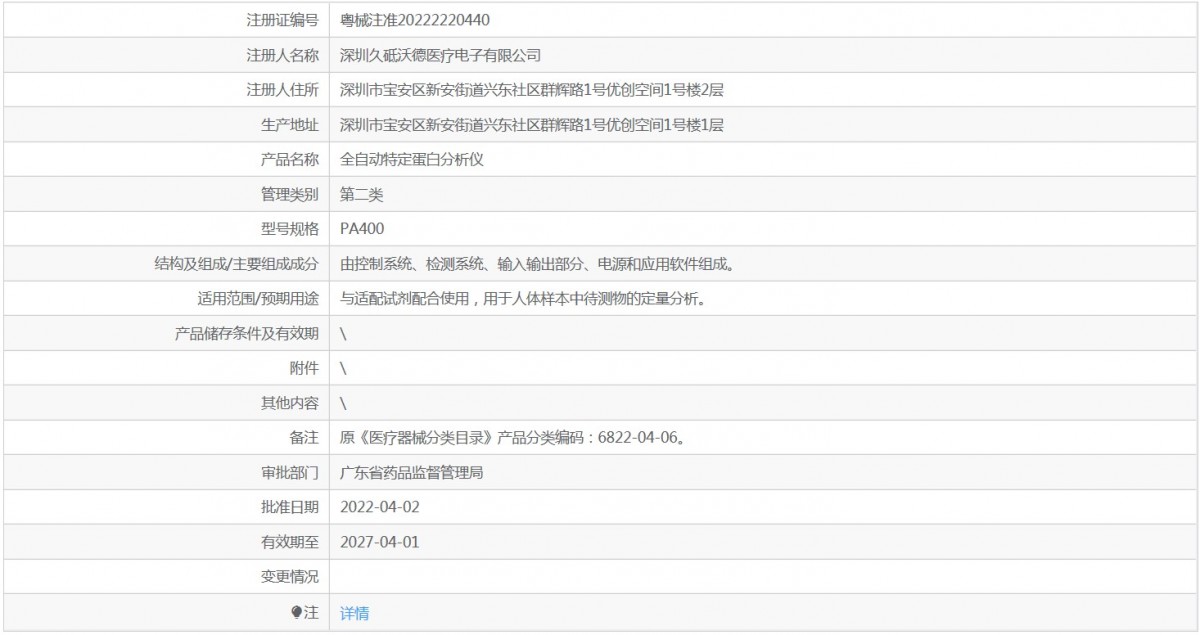This screenshot has height=635, width=1200.
Task: Select the backslash value in 产品储存条件及有效期 row
Action: coord(343,333)
